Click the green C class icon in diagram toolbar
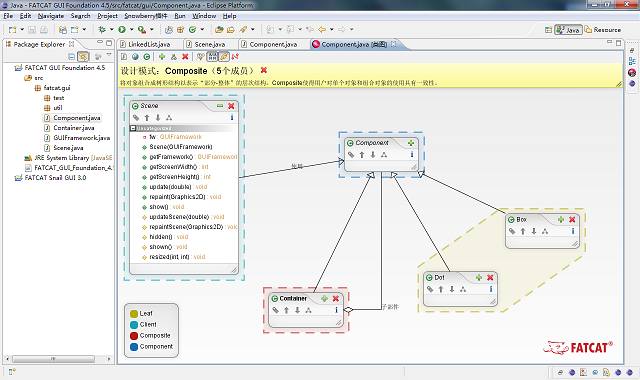 coord(147,57)
